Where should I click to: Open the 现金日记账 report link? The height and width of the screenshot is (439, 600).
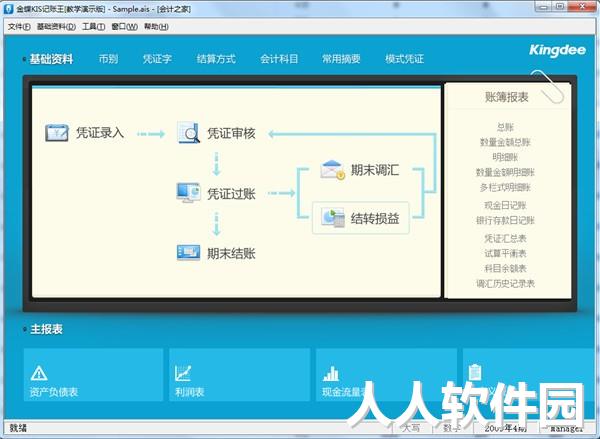pos(505,206)
